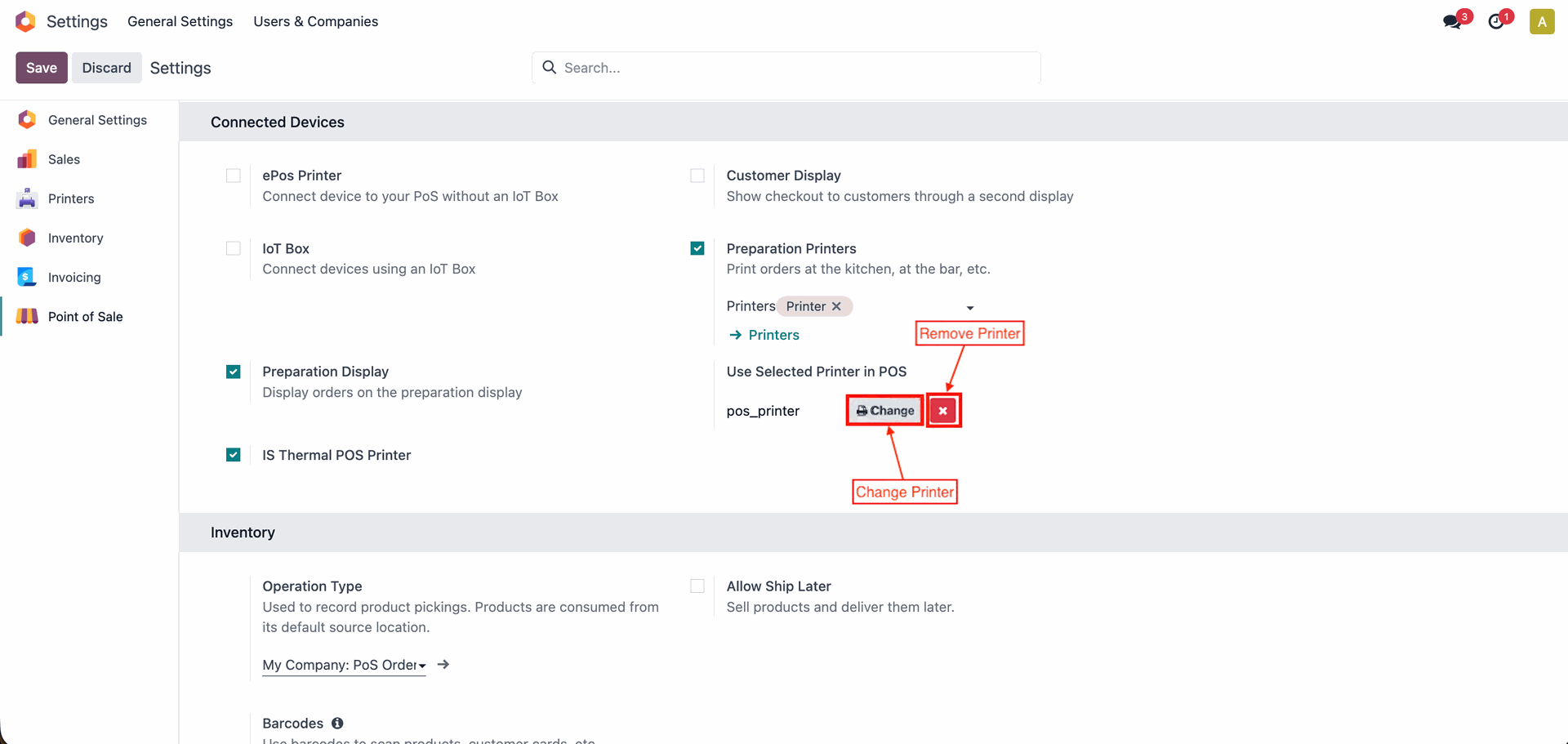Click the Save button
This screenshot has width=1568, height=744.
(42, 68)
